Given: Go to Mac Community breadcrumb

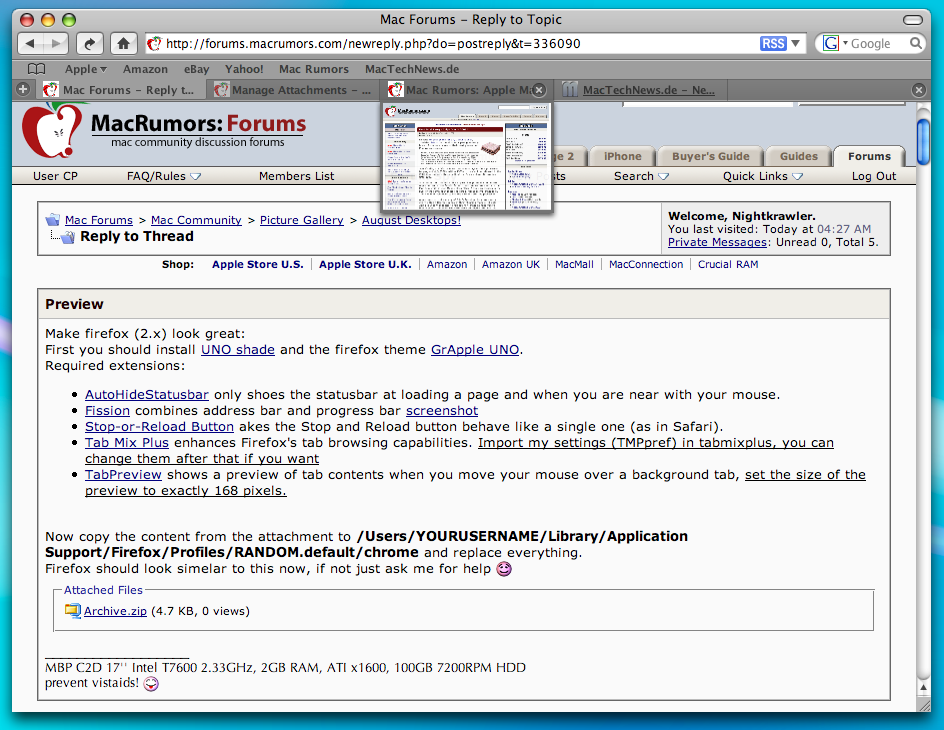Looking at the screenshot, I should point(196,220).
